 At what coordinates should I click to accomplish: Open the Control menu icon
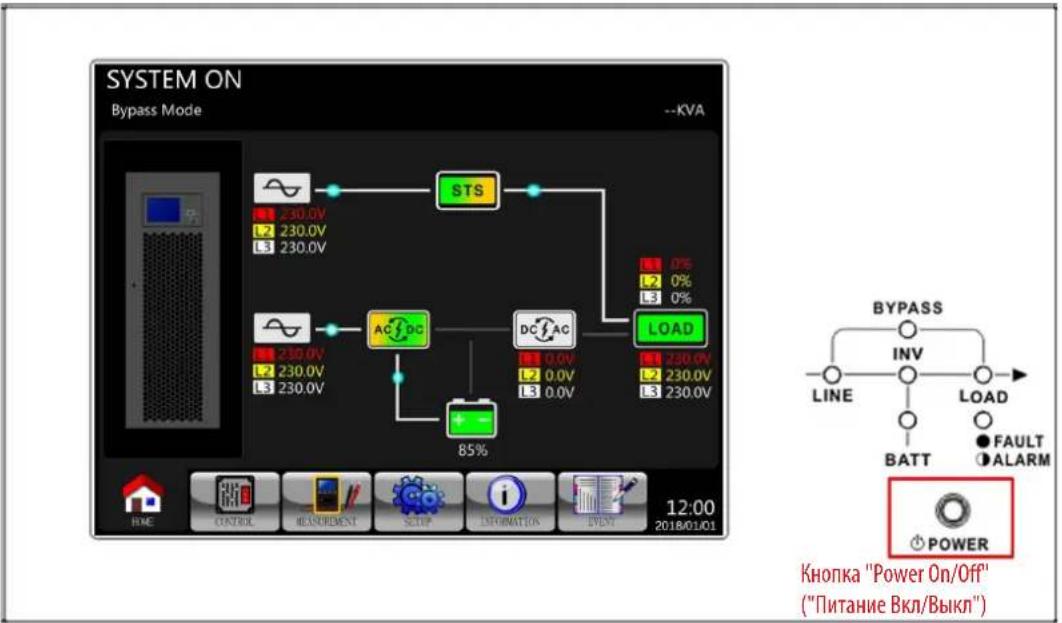[234, 501]
